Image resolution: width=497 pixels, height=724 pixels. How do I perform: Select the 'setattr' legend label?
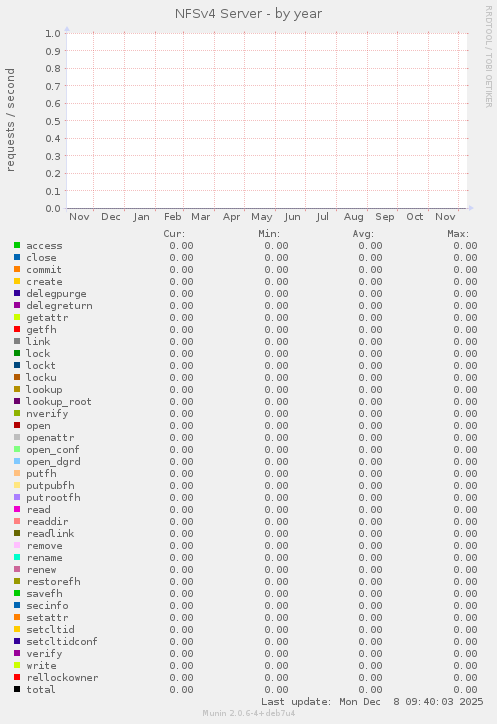47,618
